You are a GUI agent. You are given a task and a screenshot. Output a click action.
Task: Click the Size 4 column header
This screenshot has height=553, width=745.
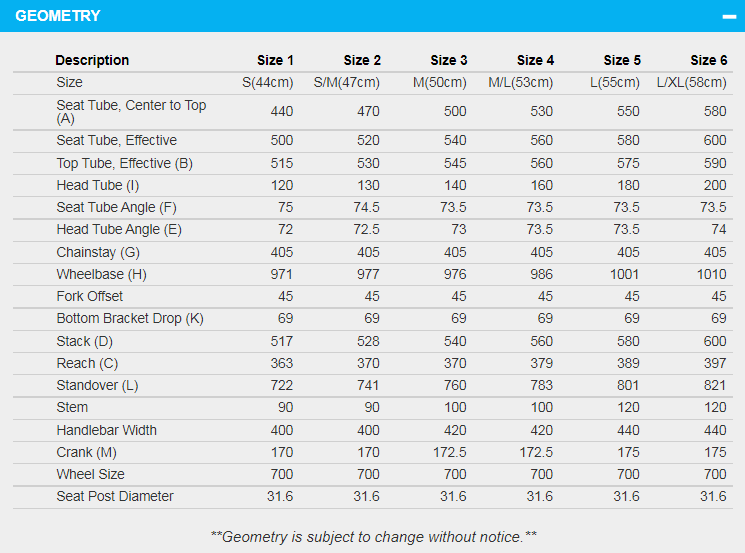[x=536, y=60]
